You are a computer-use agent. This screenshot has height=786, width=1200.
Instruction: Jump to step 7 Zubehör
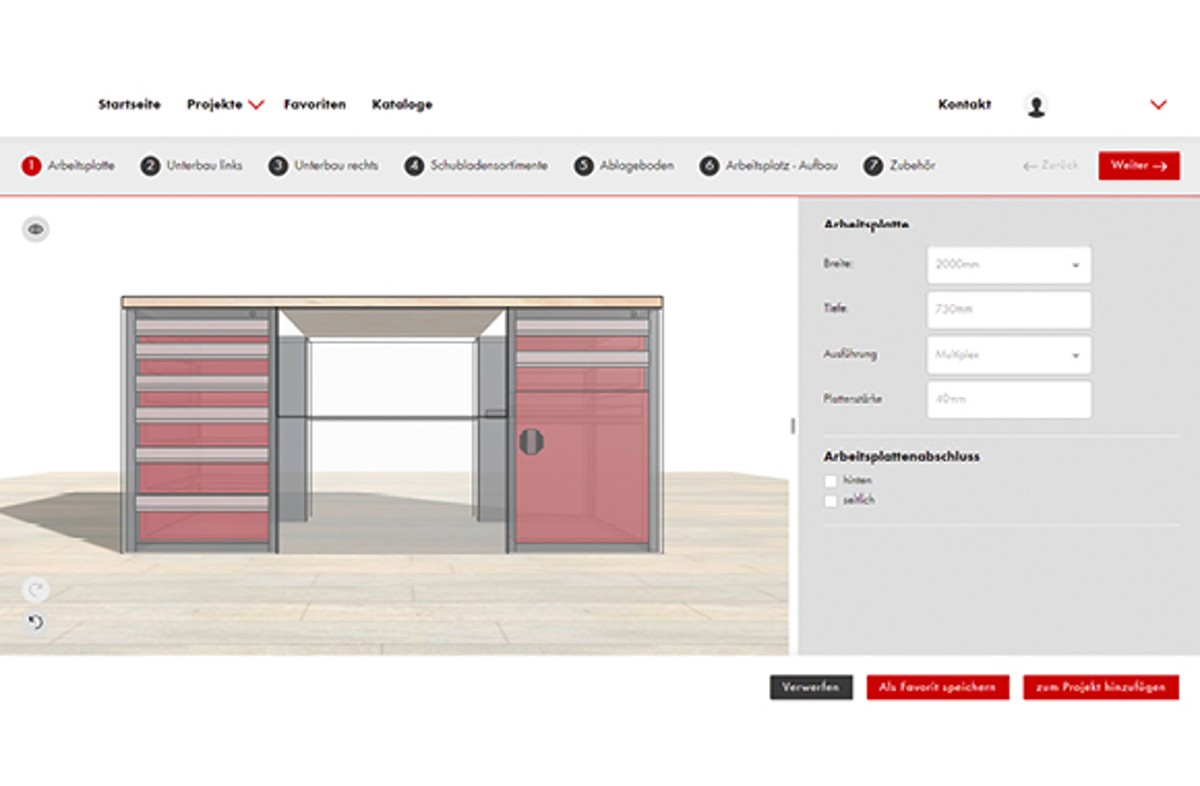pyautogui.click(x=899, y=166)
